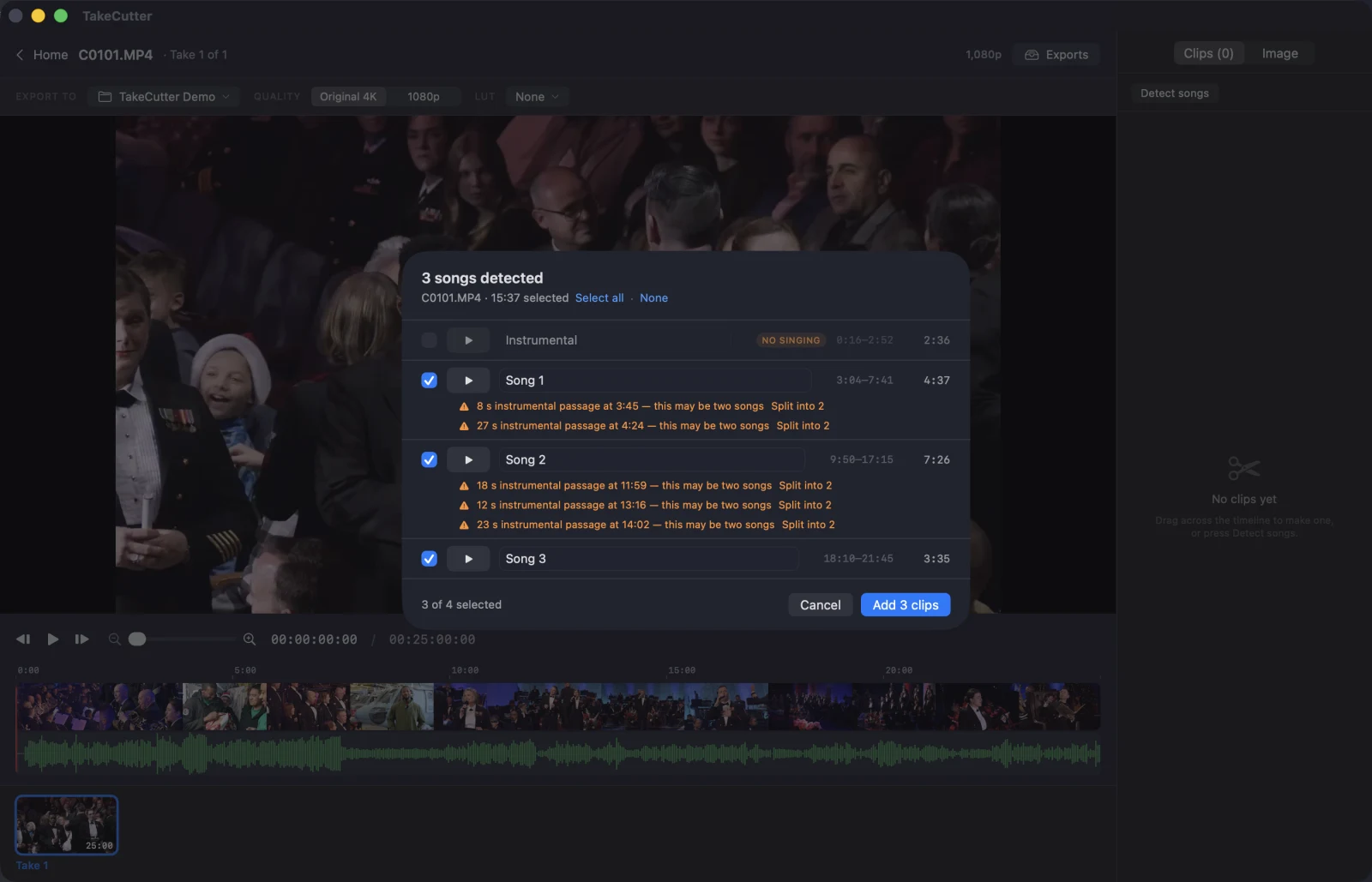1372x882 pixels.
Task: Switch to Clips (0) tab
Action: click(x=1208, y=53)
